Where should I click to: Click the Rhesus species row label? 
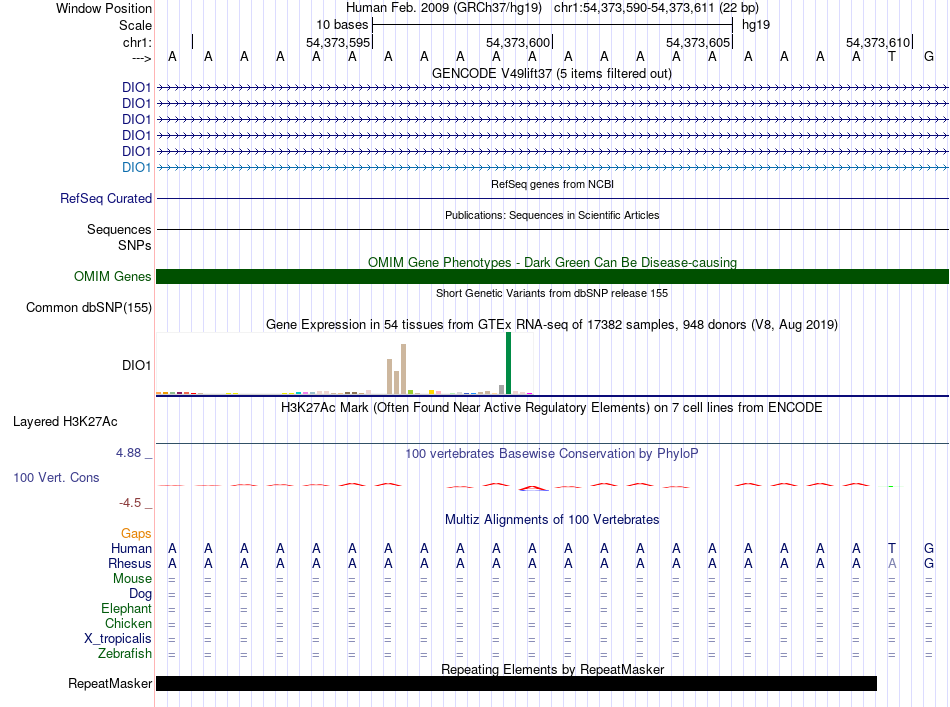point(131,564)
